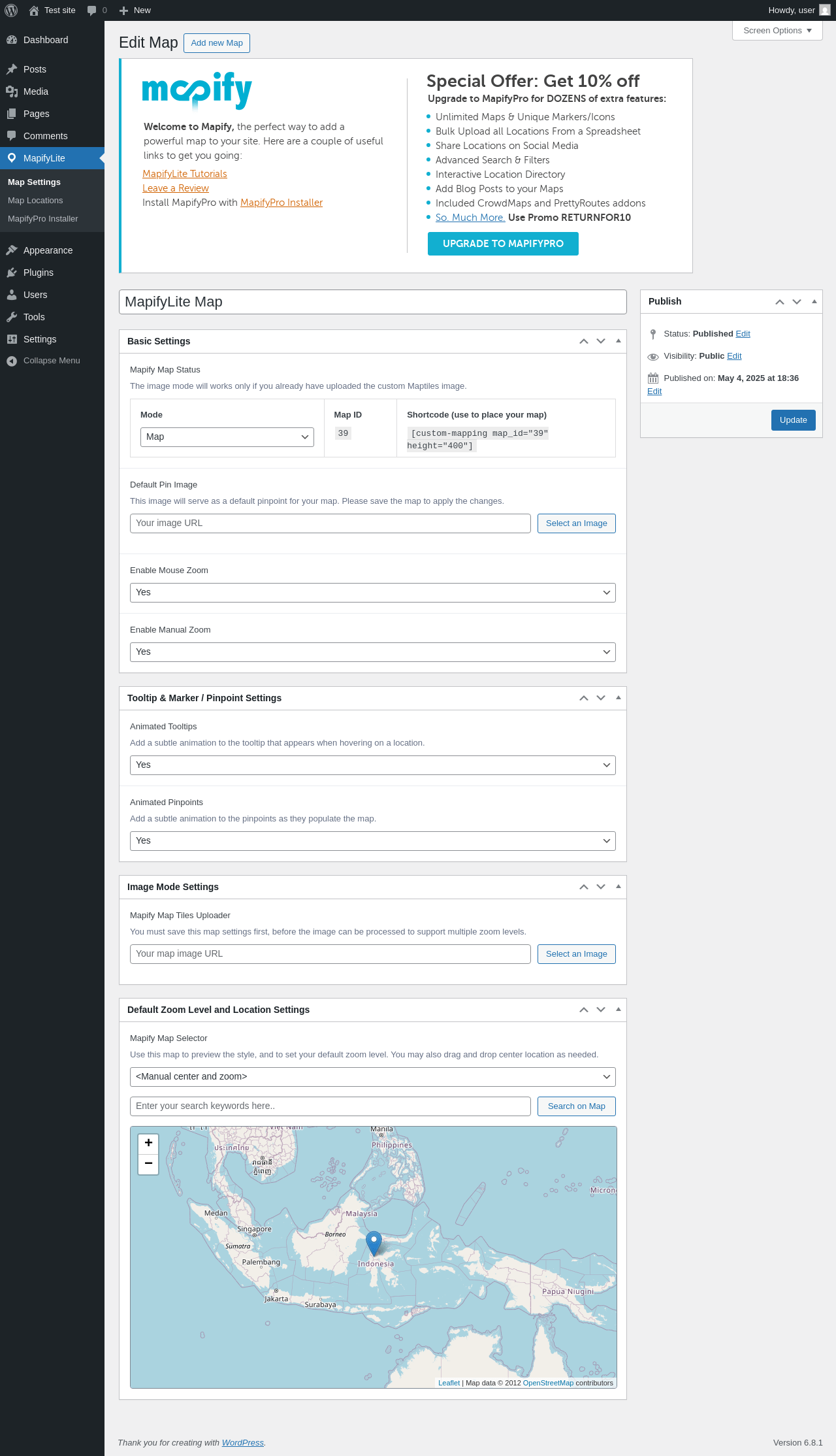This screenshot has width=836, height=1456.
Task: Open Map Locations submenu item
Action: coord(35,201)
